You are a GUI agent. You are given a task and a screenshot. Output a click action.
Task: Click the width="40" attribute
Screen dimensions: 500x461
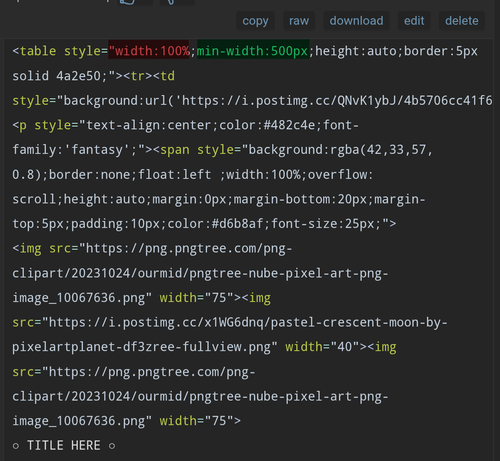(x=322, y=347)
